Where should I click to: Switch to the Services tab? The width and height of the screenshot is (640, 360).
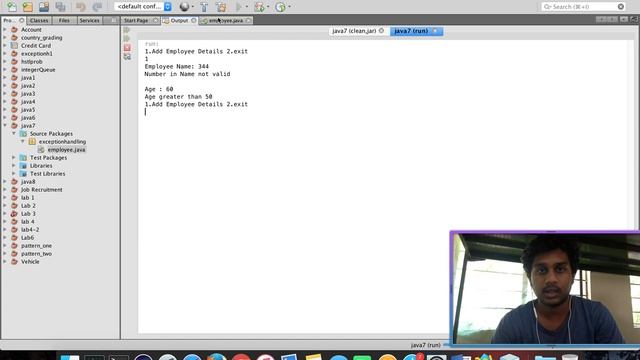click(89, 20)
